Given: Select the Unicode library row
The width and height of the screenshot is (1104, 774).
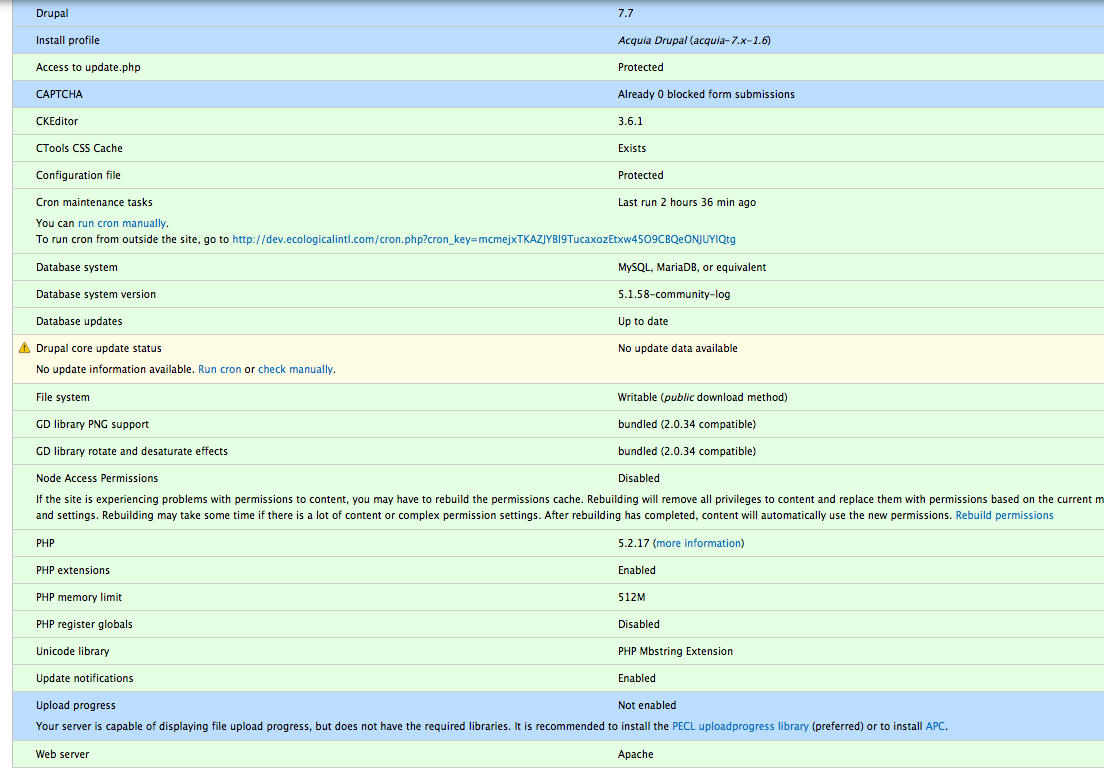Looking at the screenshot, I should coord(558,651).
